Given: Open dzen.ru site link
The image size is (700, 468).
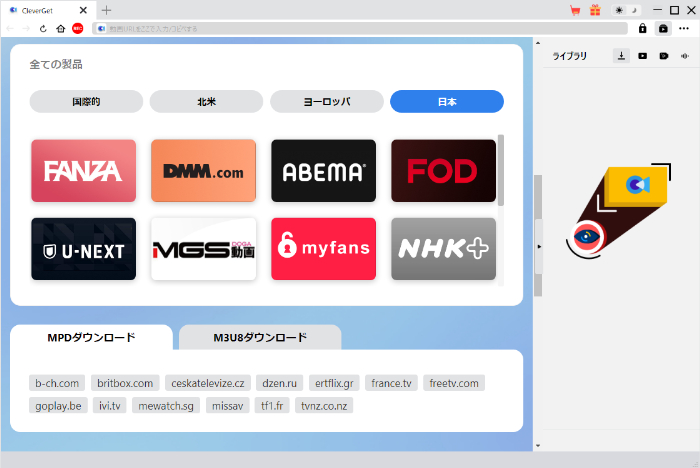Looking at the screenshot, I should pyautogui.click(x=279, y=383).
